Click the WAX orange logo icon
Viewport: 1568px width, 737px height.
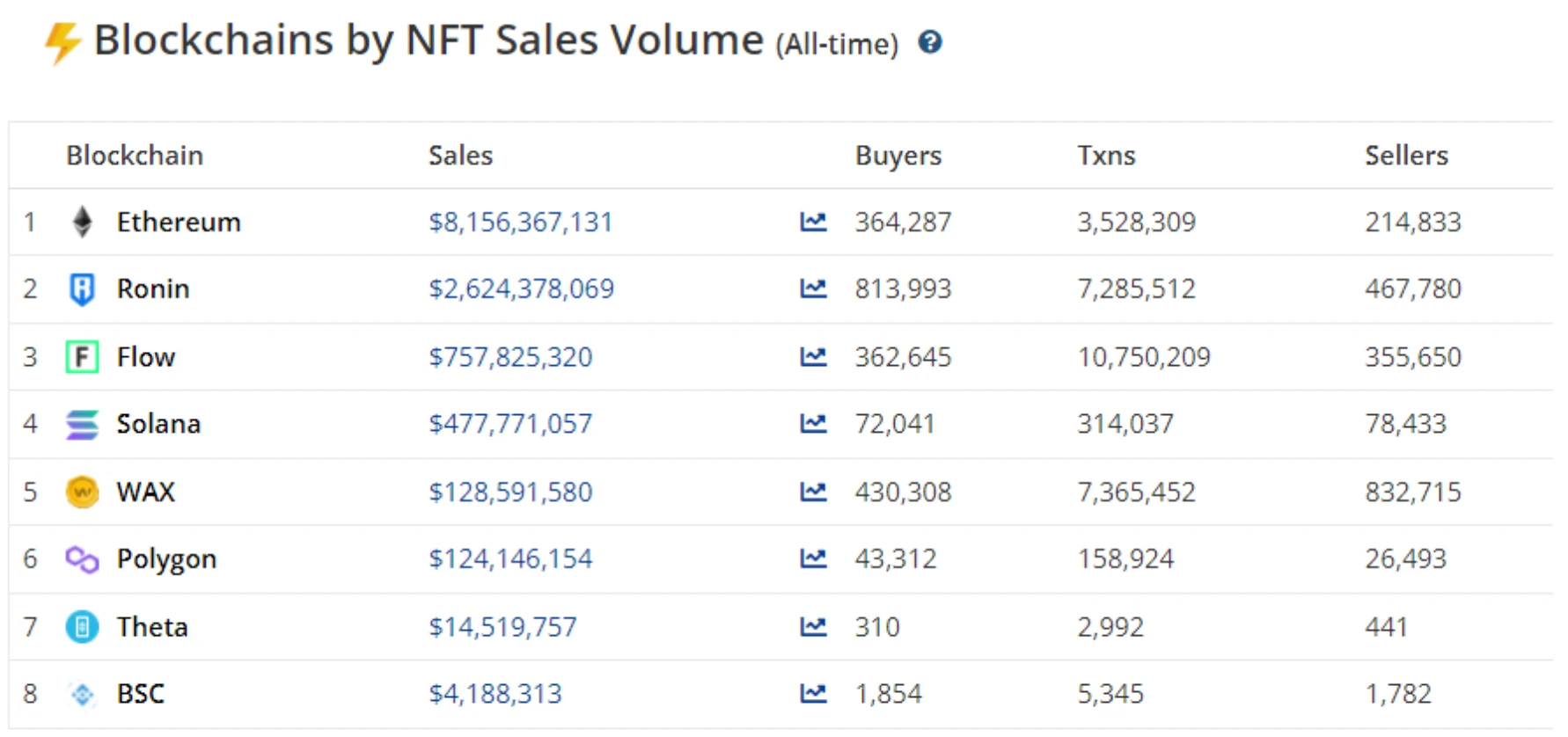[x=82, y=492]
